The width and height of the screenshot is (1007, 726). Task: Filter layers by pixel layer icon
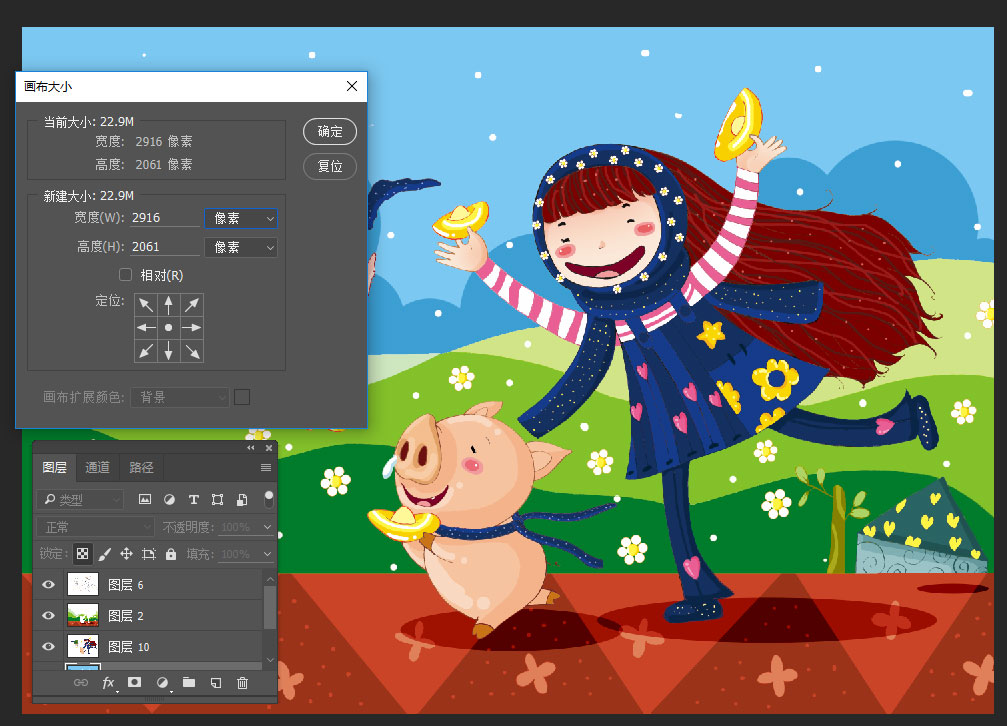pyautogui.click(x=145, y=499)
